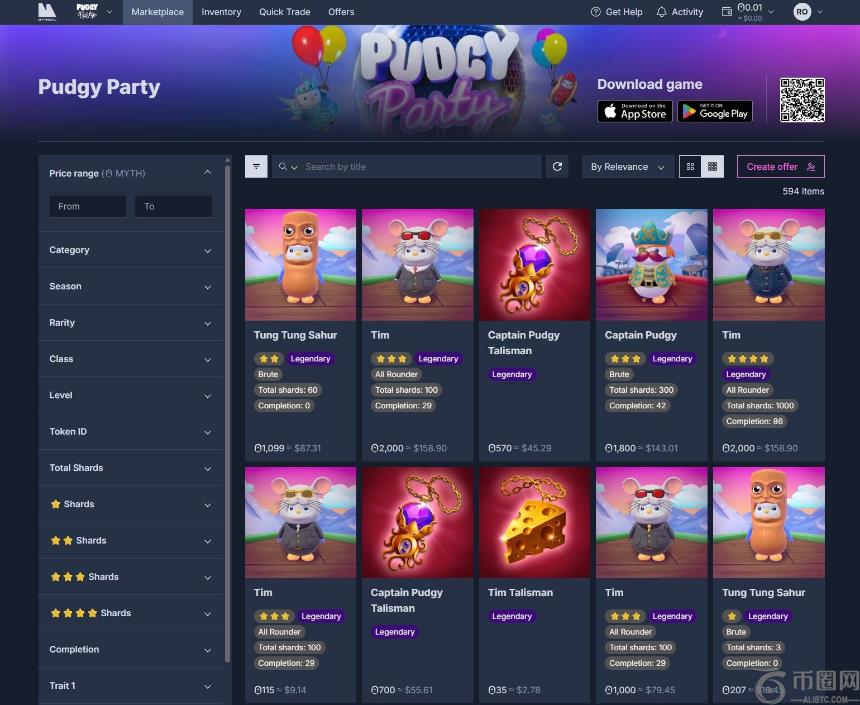Open the wallet balance icon
The width and height of the screenshot is (860, 705).
tap(727, 12)
